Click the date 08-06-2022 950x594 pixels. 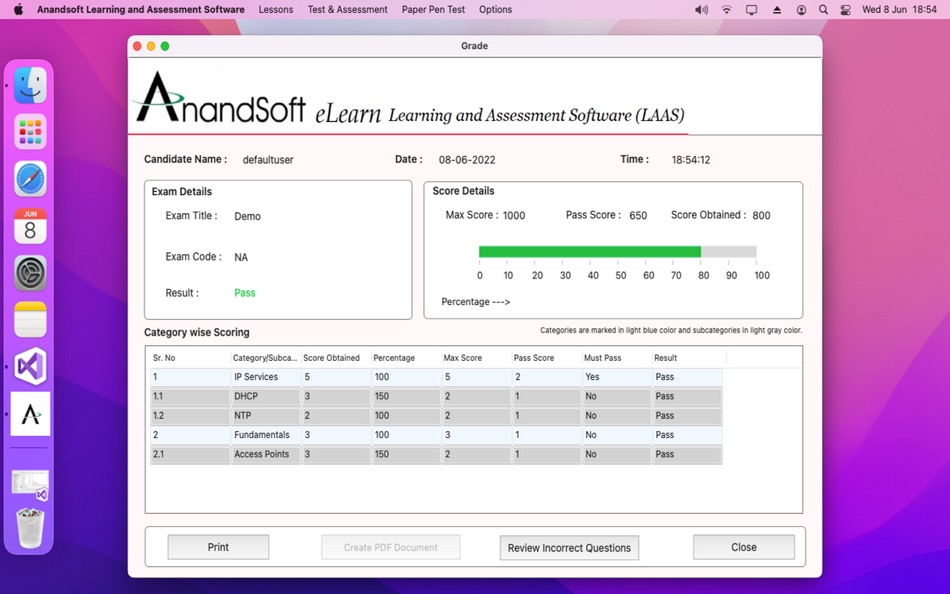click(x=467, y=160)
